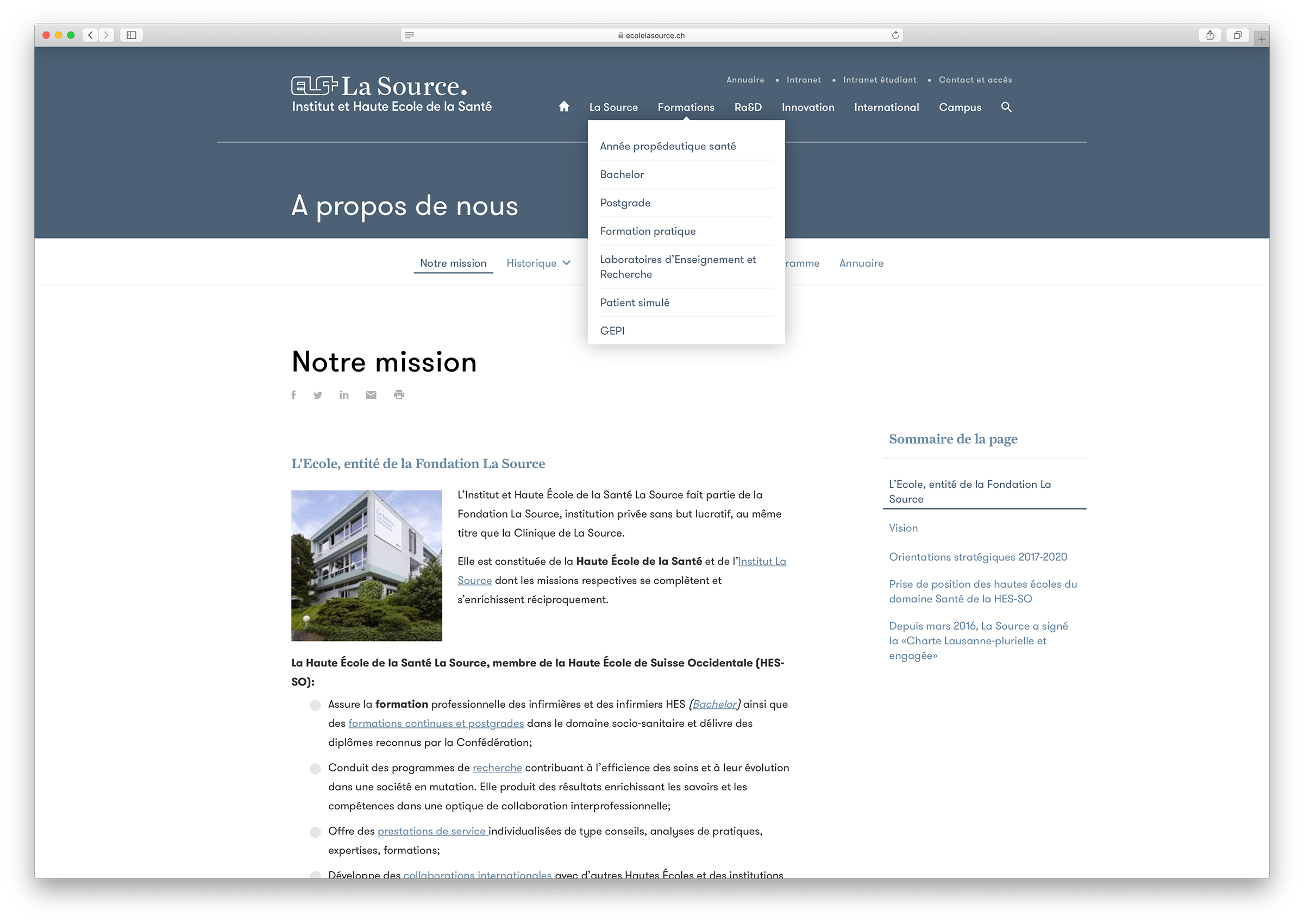Jump to Vision in page summary
Viewport: 1304px width, 924px height.
point(903,528)
